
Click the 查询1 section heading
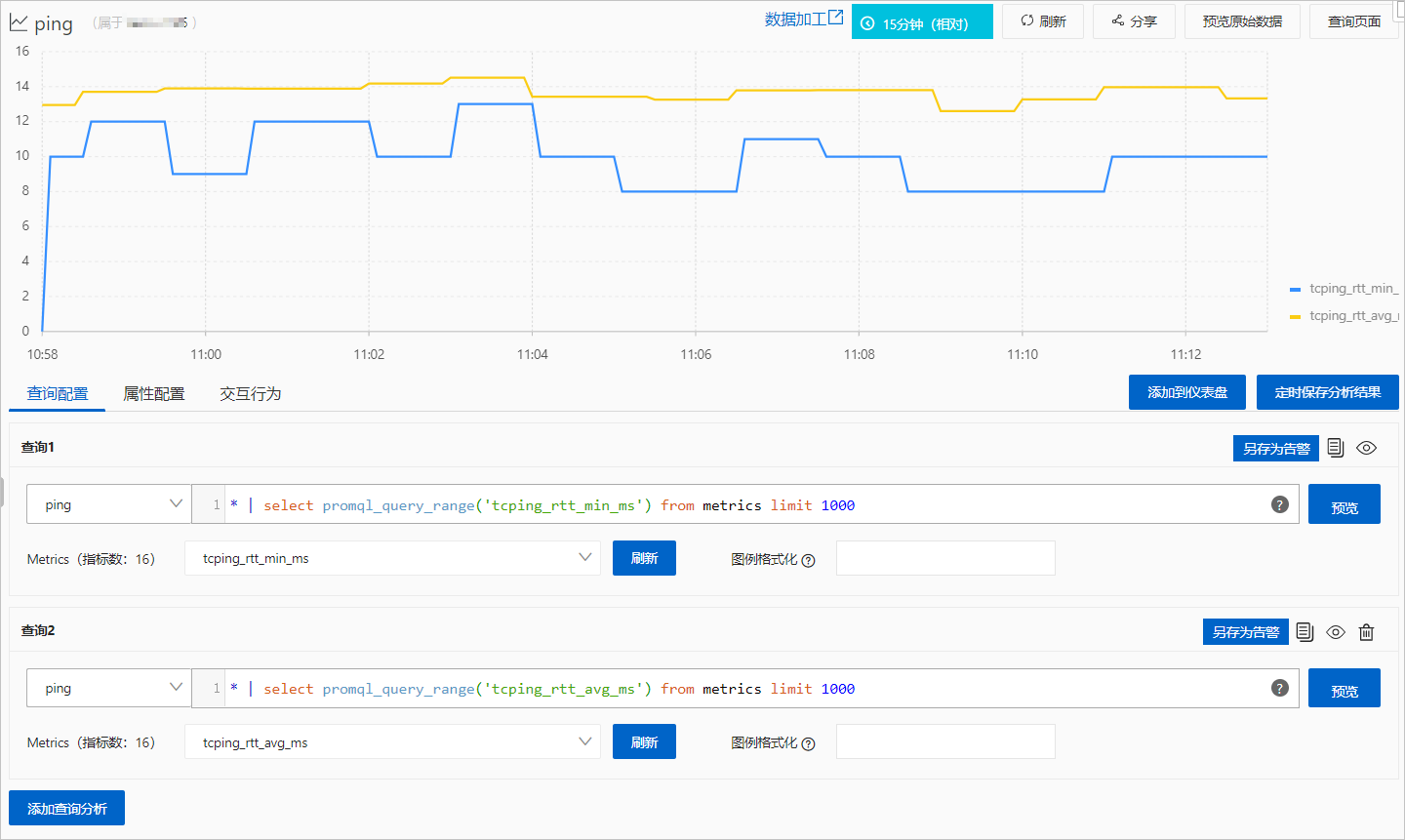[38, 447]
